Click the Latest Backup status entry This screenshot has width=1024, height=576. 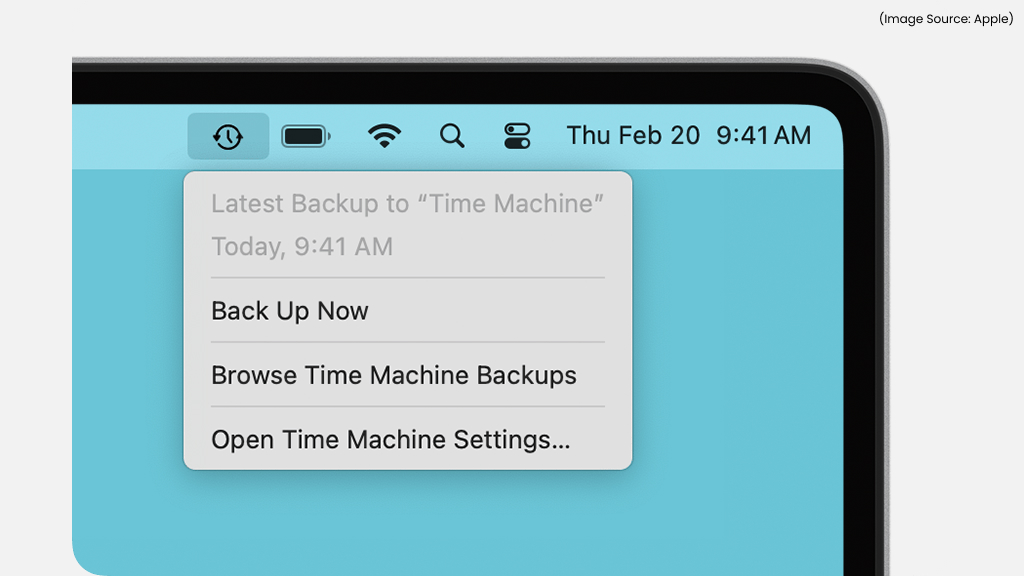(407, 203)
